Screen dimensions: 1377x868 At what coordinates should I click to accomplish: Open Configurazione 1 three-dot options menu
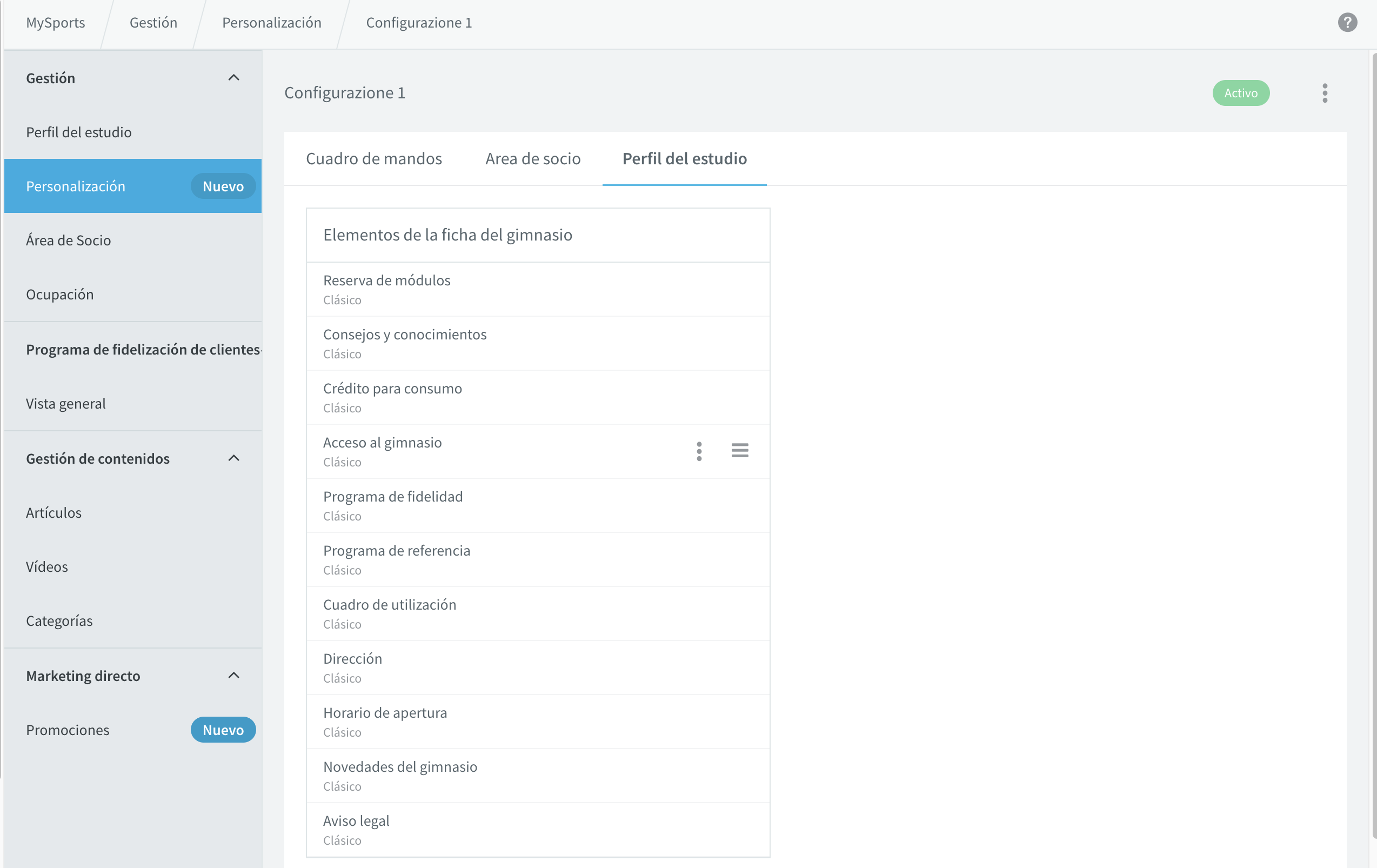point(1325,93)
